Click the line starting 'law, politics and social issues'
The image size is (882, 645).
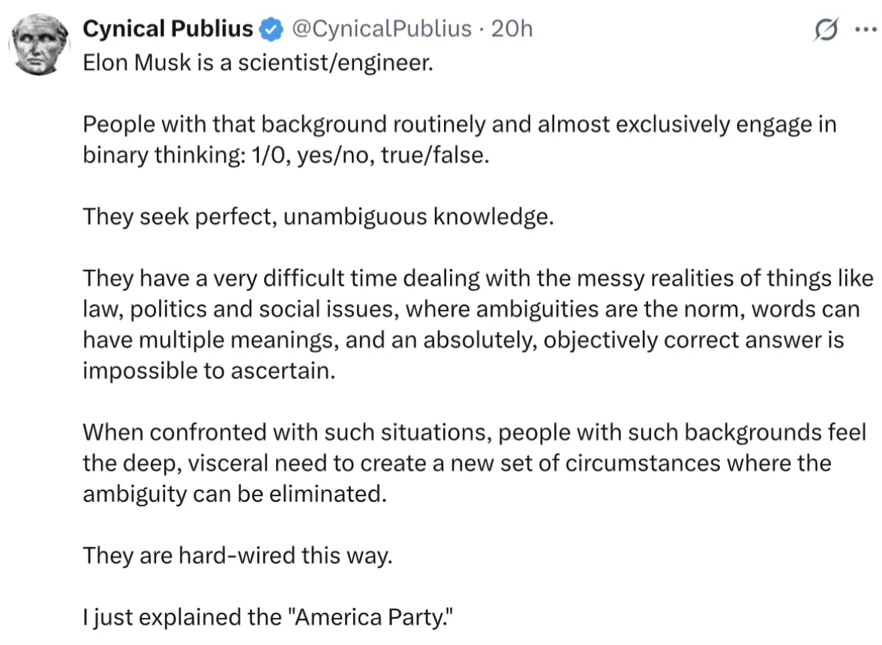[471, 309]
